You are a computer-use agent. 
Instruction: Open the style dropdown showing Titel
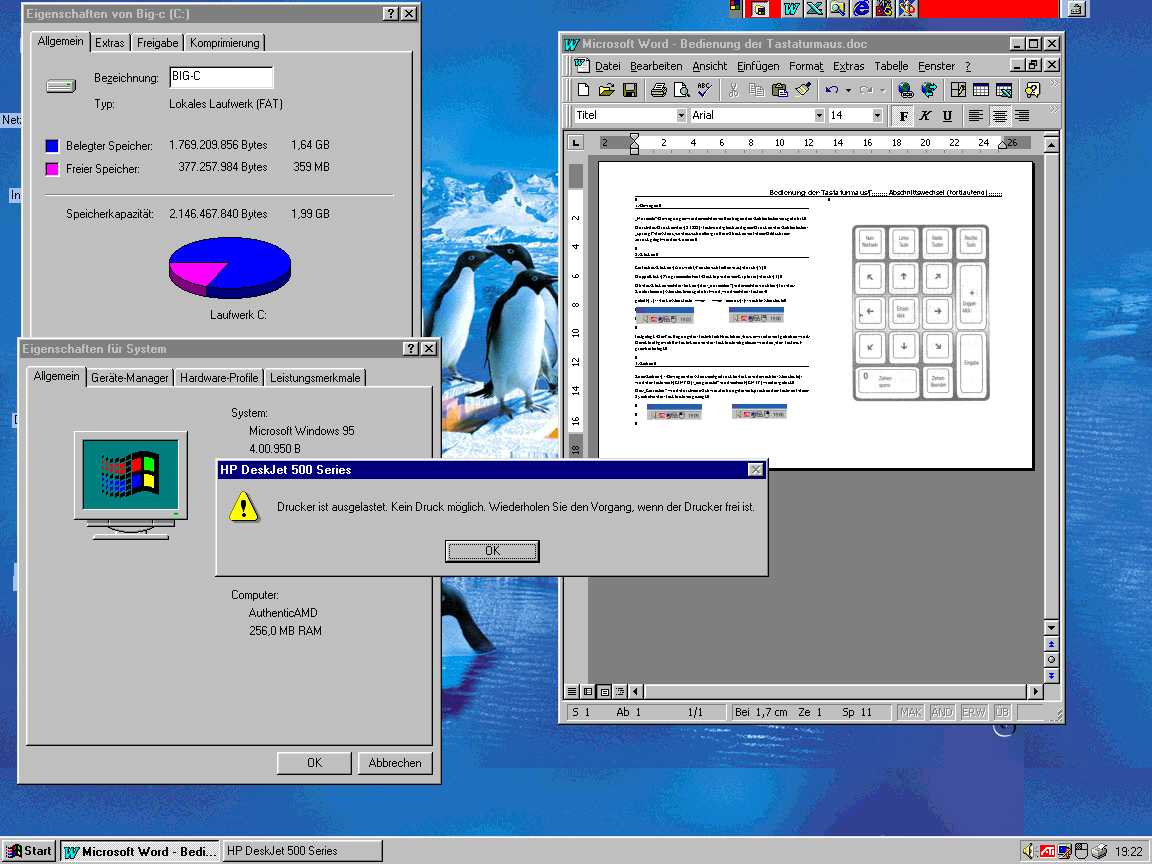(681, 115)
